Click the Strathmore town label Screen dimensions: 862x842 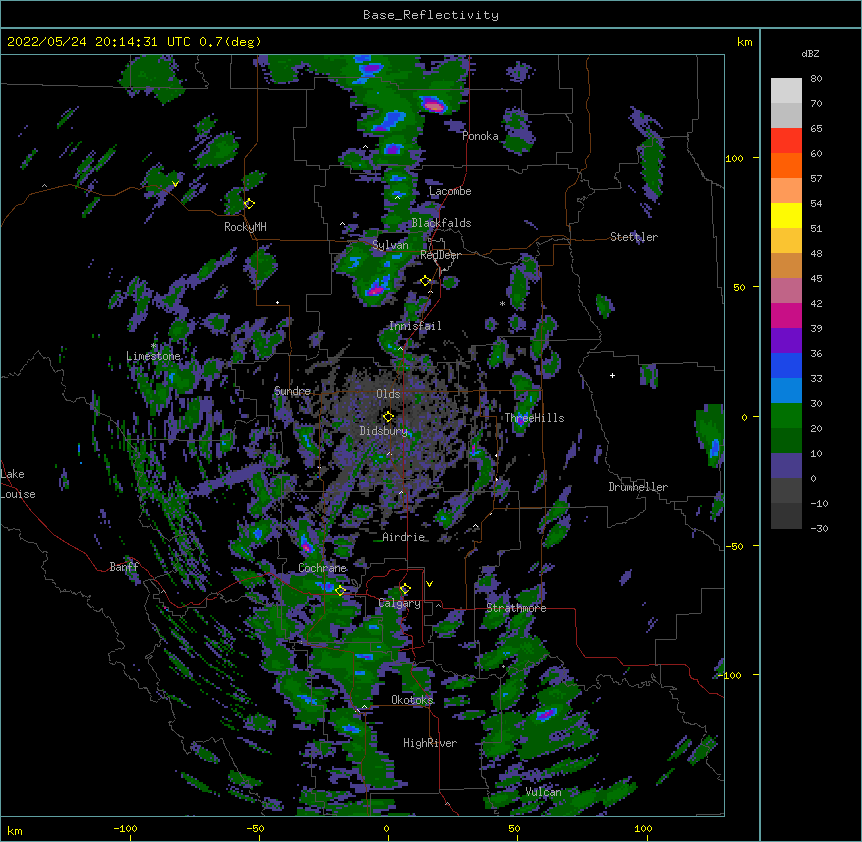click(x=516, y=608)
